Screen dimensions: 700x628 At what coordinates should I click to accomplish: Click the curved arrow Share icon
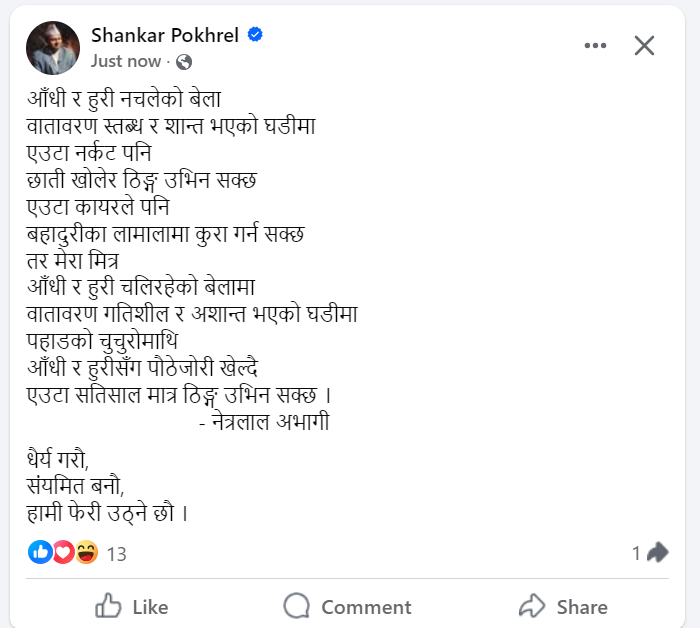click(531, 606)
